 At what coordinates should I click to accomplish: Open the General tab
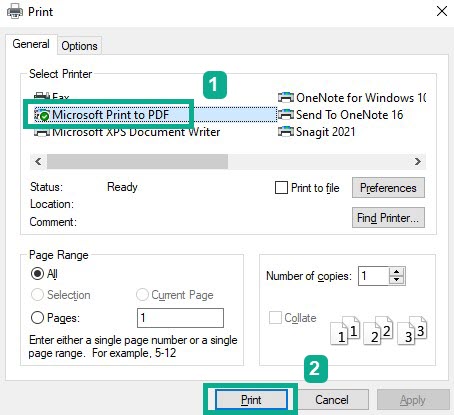(31, 44)
